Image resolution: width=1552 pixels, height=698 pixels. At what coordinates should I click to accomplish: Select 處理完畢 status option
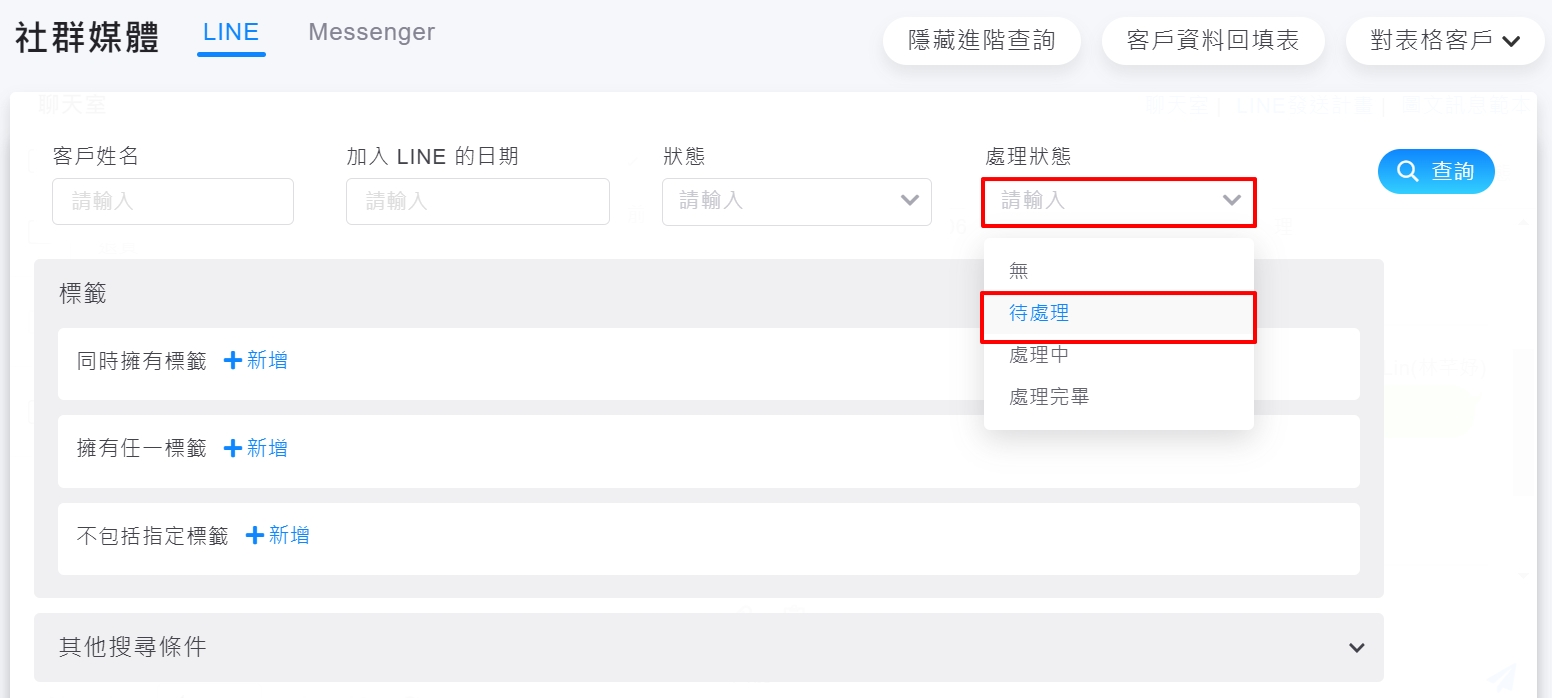pos(1049,397)
